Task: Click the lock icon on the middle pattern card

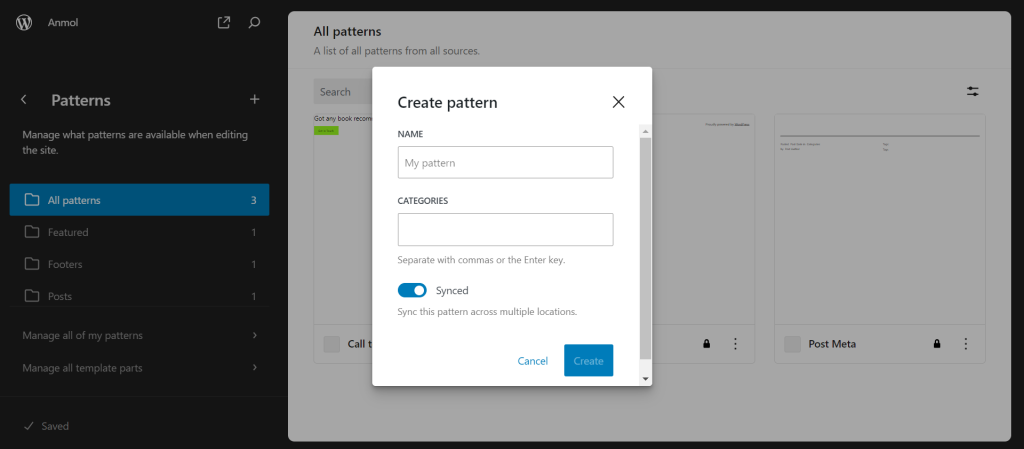Action: (x=707, y=344)
